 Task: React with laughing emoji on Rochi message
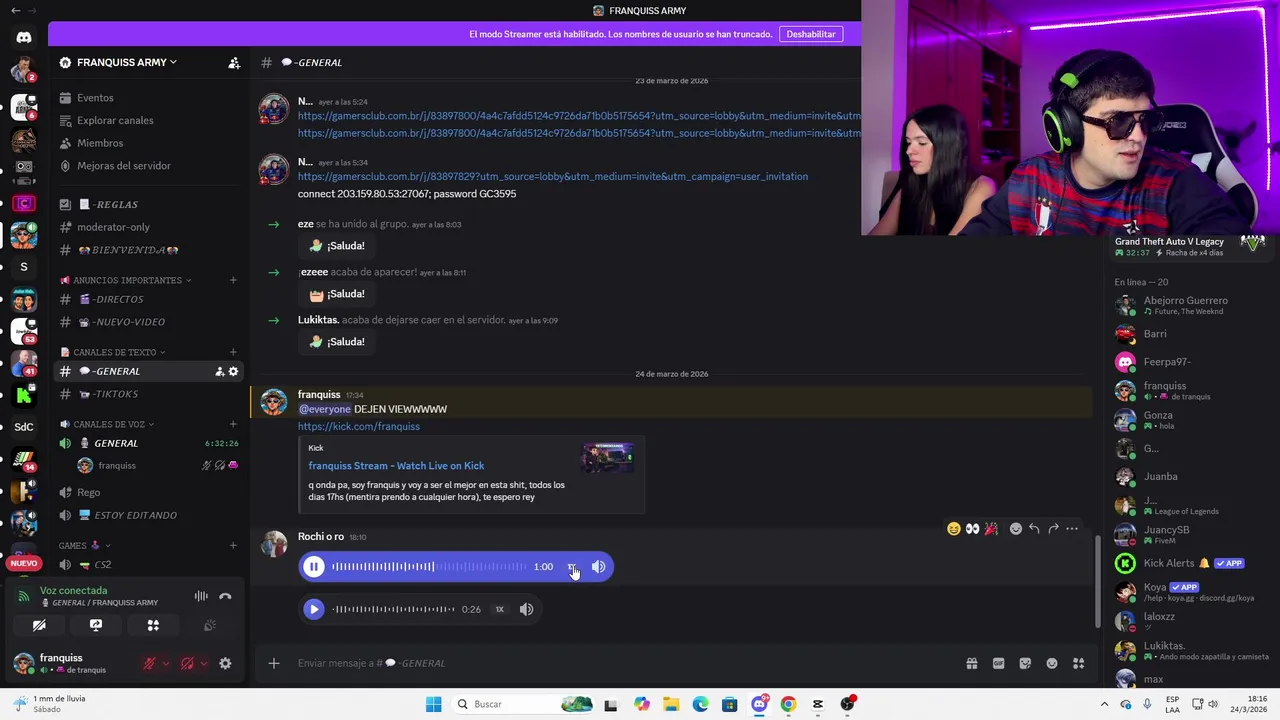[x=954, y=528]
